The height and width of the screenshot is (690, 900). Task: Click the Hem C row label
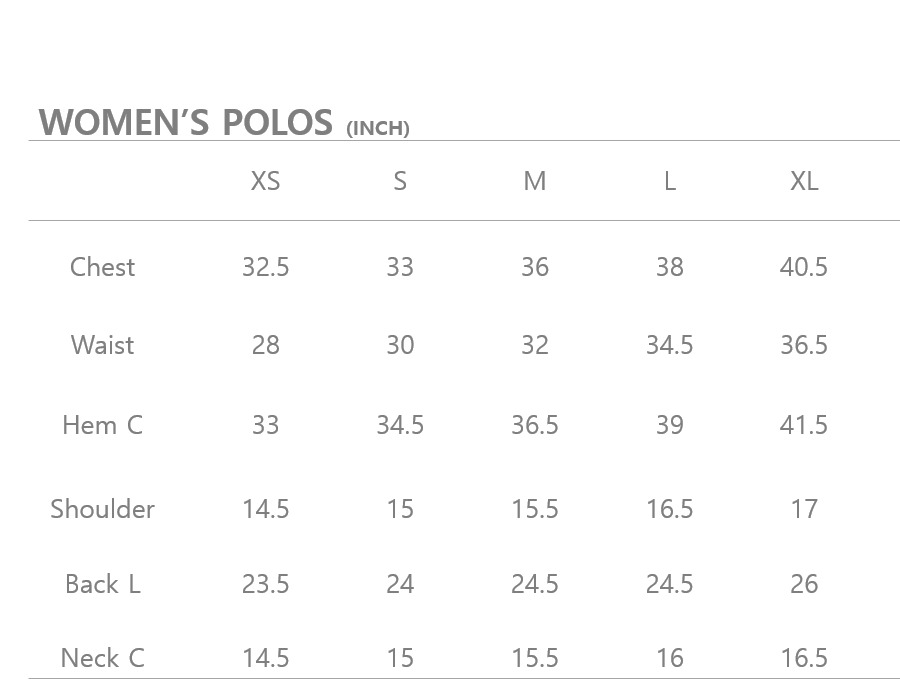tap(102, 425)
